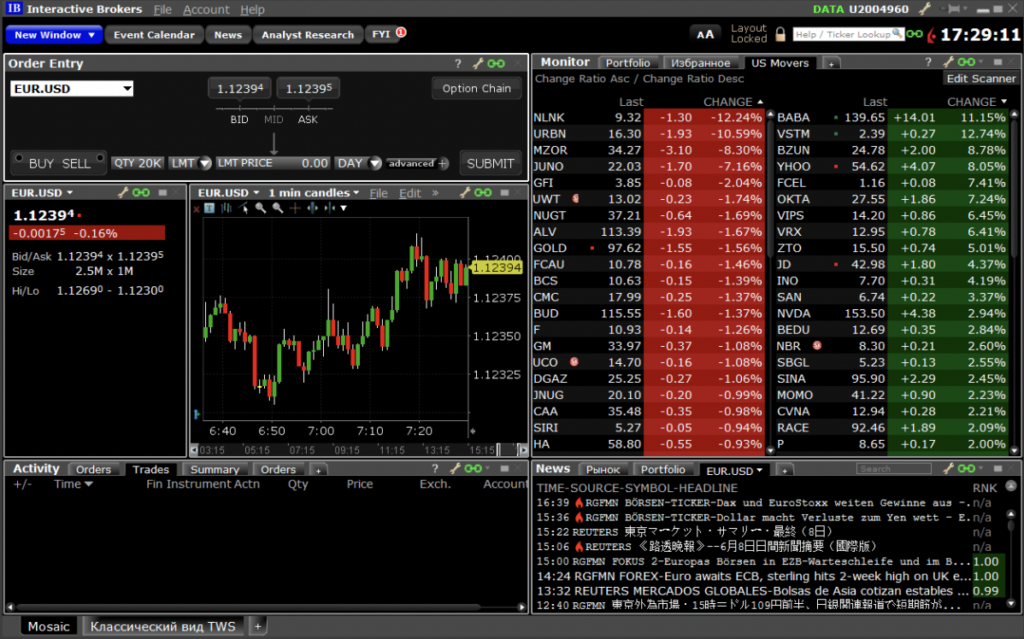Open the Account menu
Screen dimensions: 1024x639
pos(206,9)
